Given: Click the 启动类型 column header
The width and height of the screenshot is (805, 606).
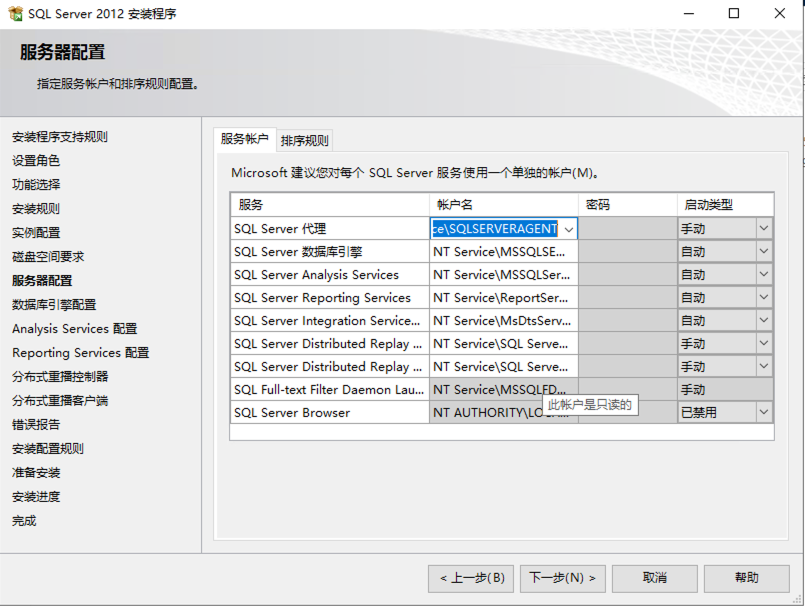Looking at the screenshot, I should coord(724,205).
